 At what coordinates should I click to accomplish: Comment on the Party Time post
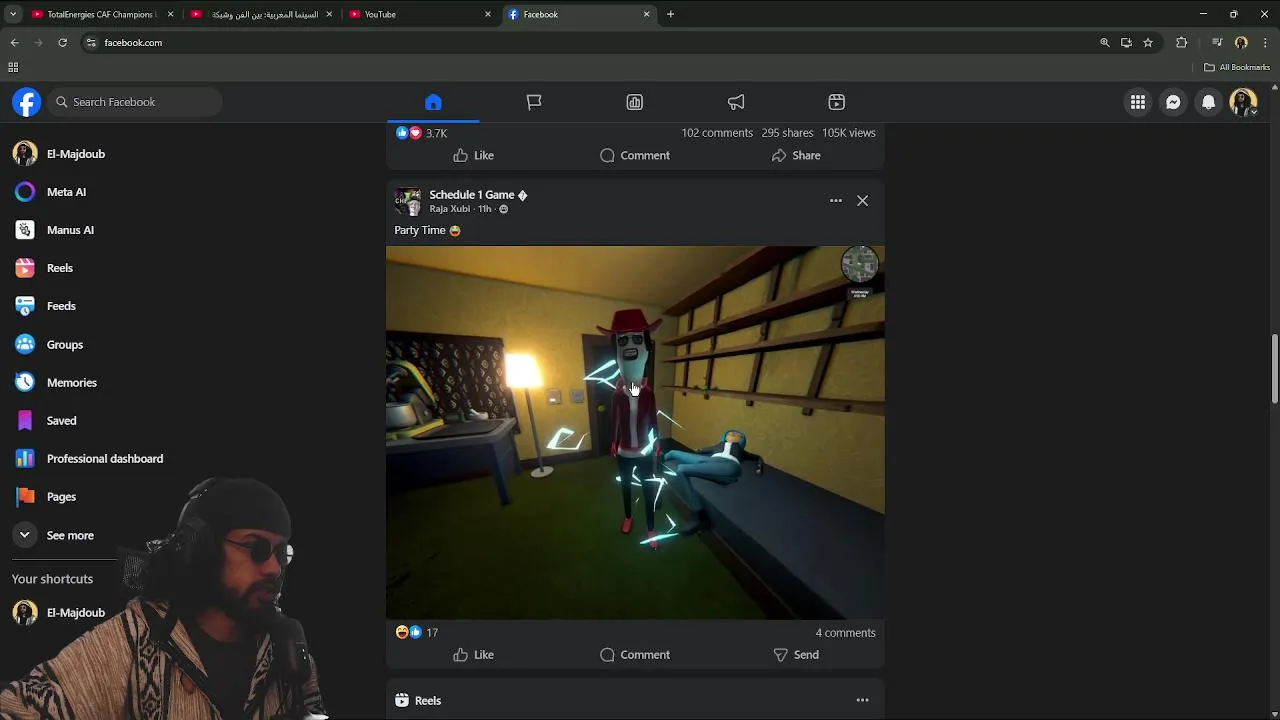click(635, 655)
